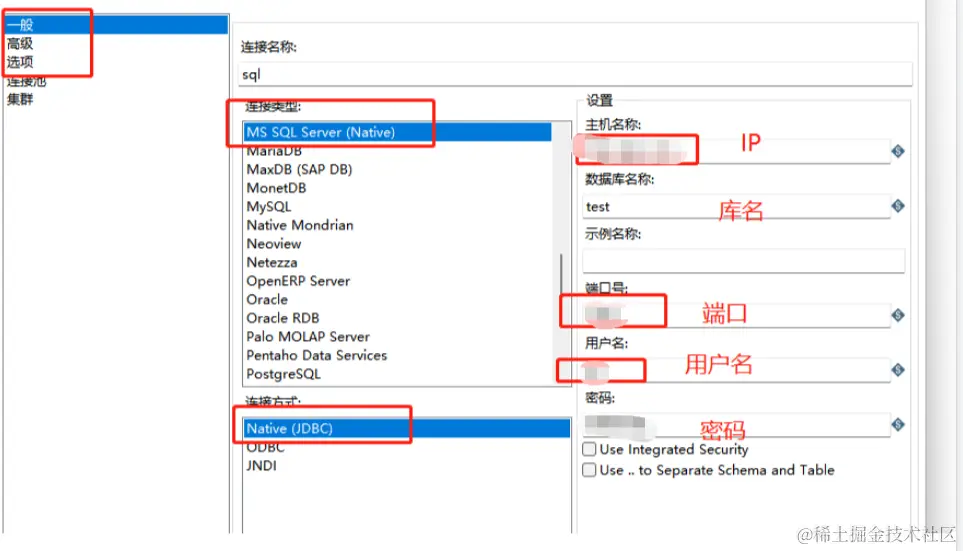
Task: Click variable icon beside port number field
Action: click(898, 315)
